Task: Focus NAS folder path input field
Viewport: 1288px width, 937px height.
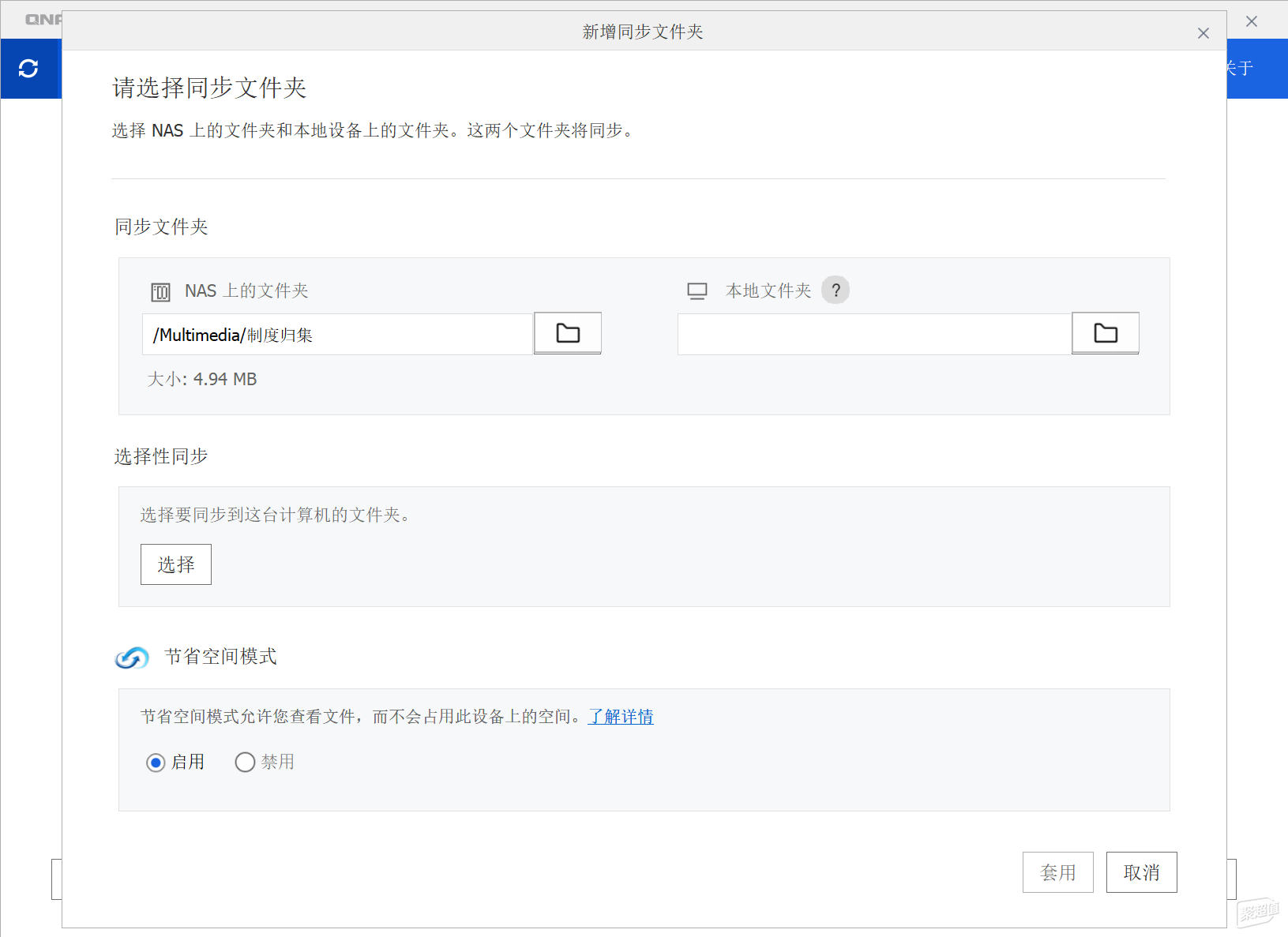Action: pos(338,335)
